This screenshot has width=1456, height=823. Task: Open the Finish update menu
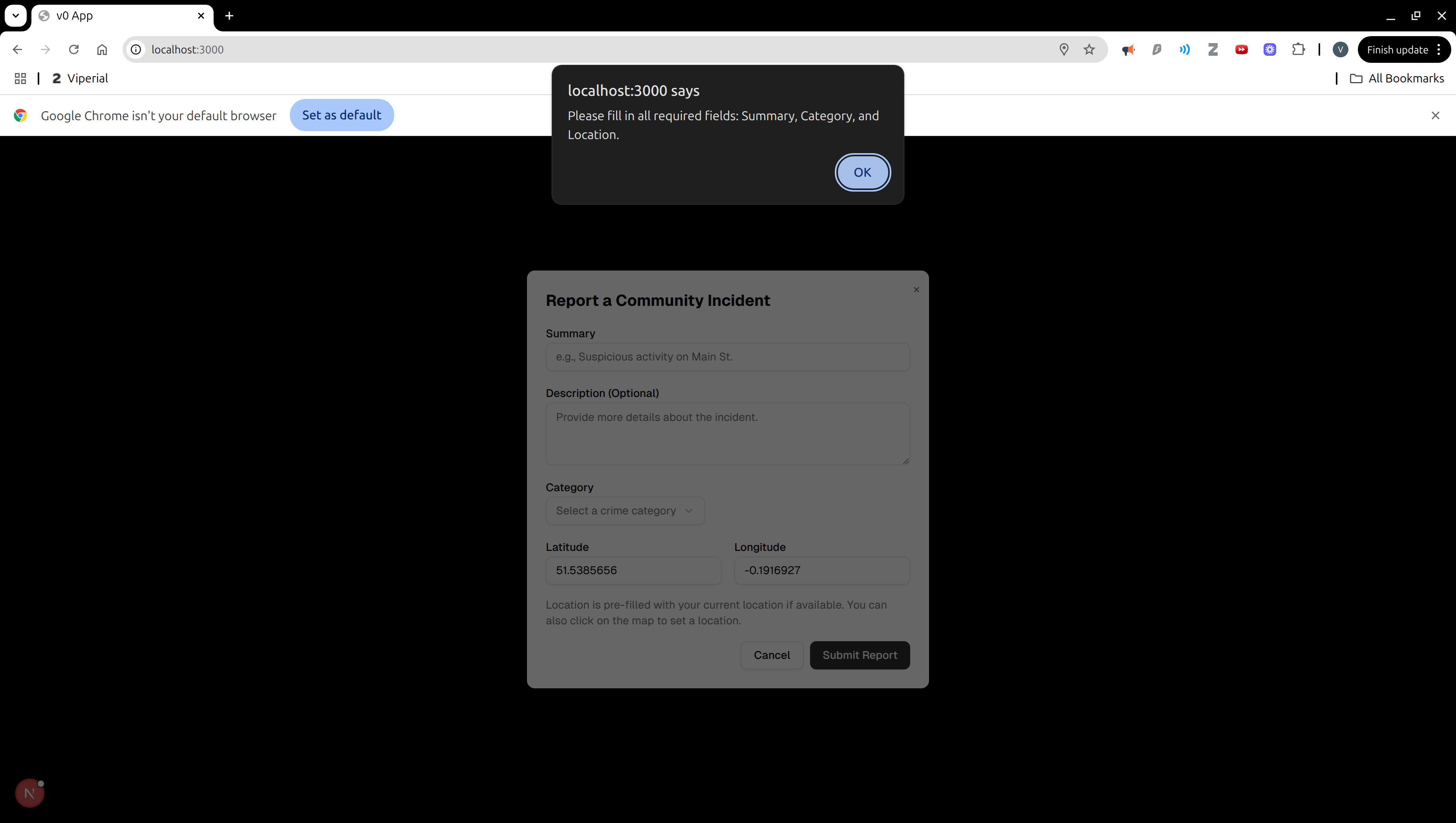click(1403, 50)
